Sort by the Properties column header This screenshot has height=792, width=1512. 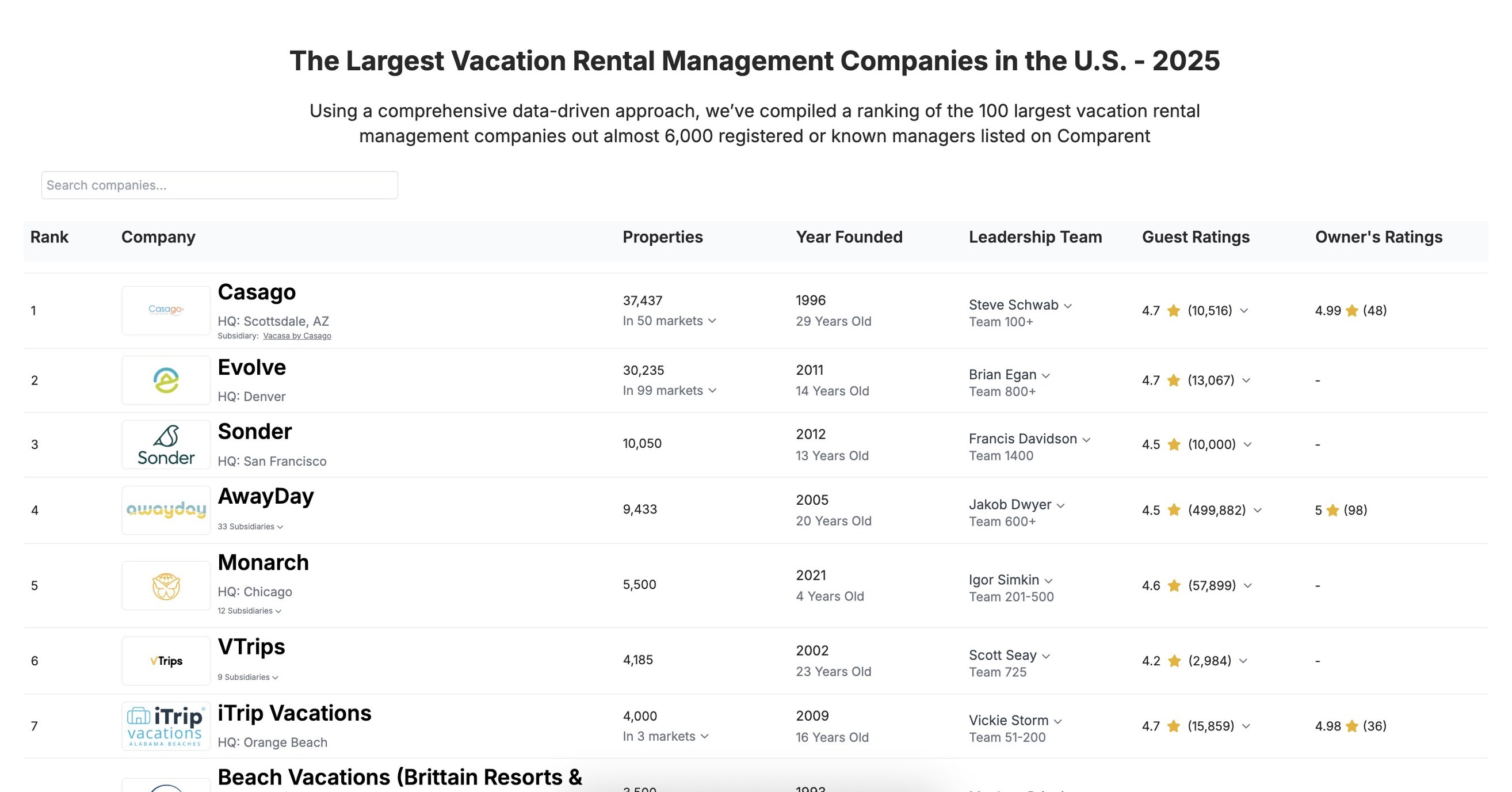click(663, 237)
